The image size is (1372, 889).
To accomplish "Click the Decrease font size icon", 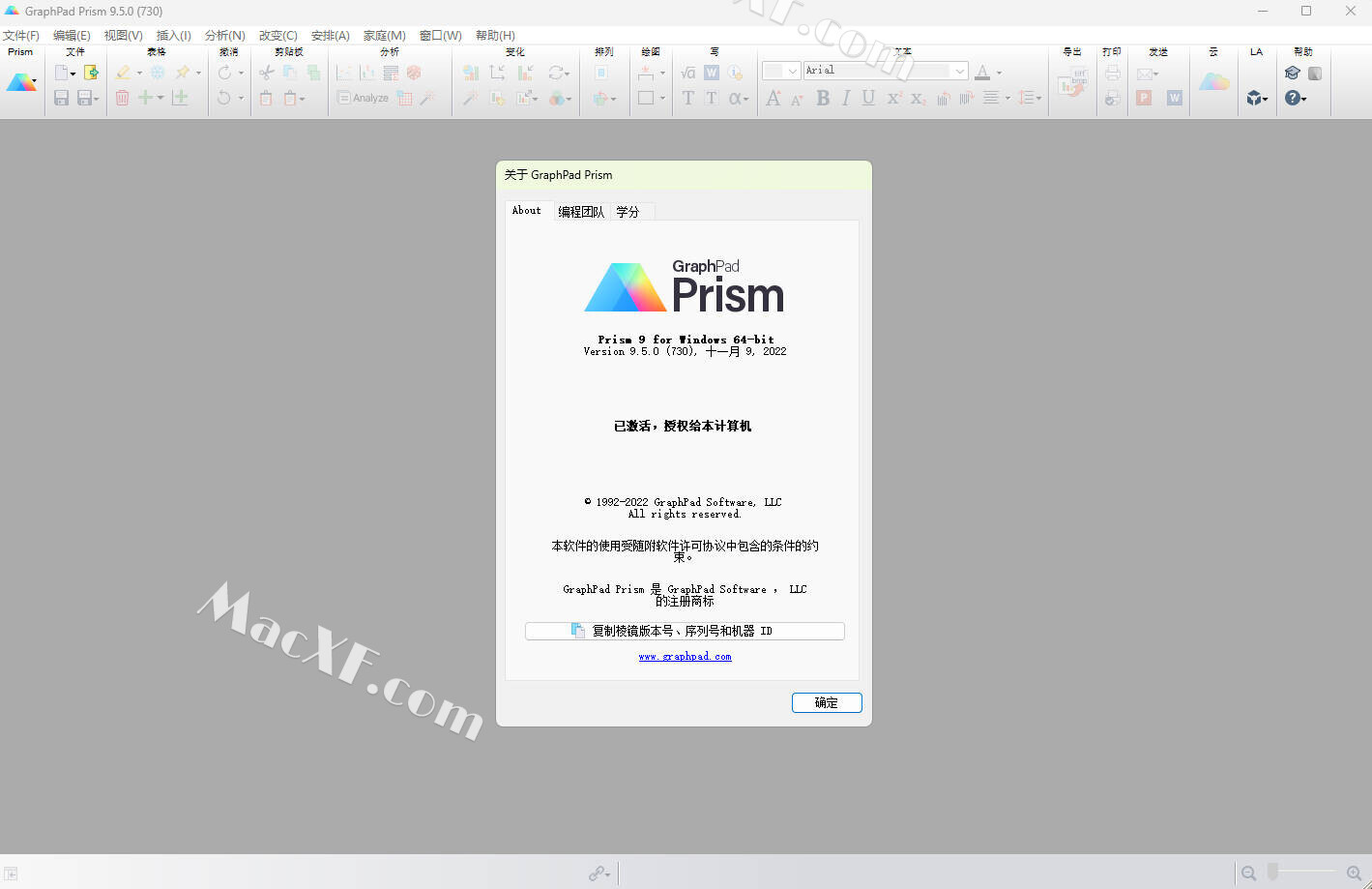I will coord(797,99).
